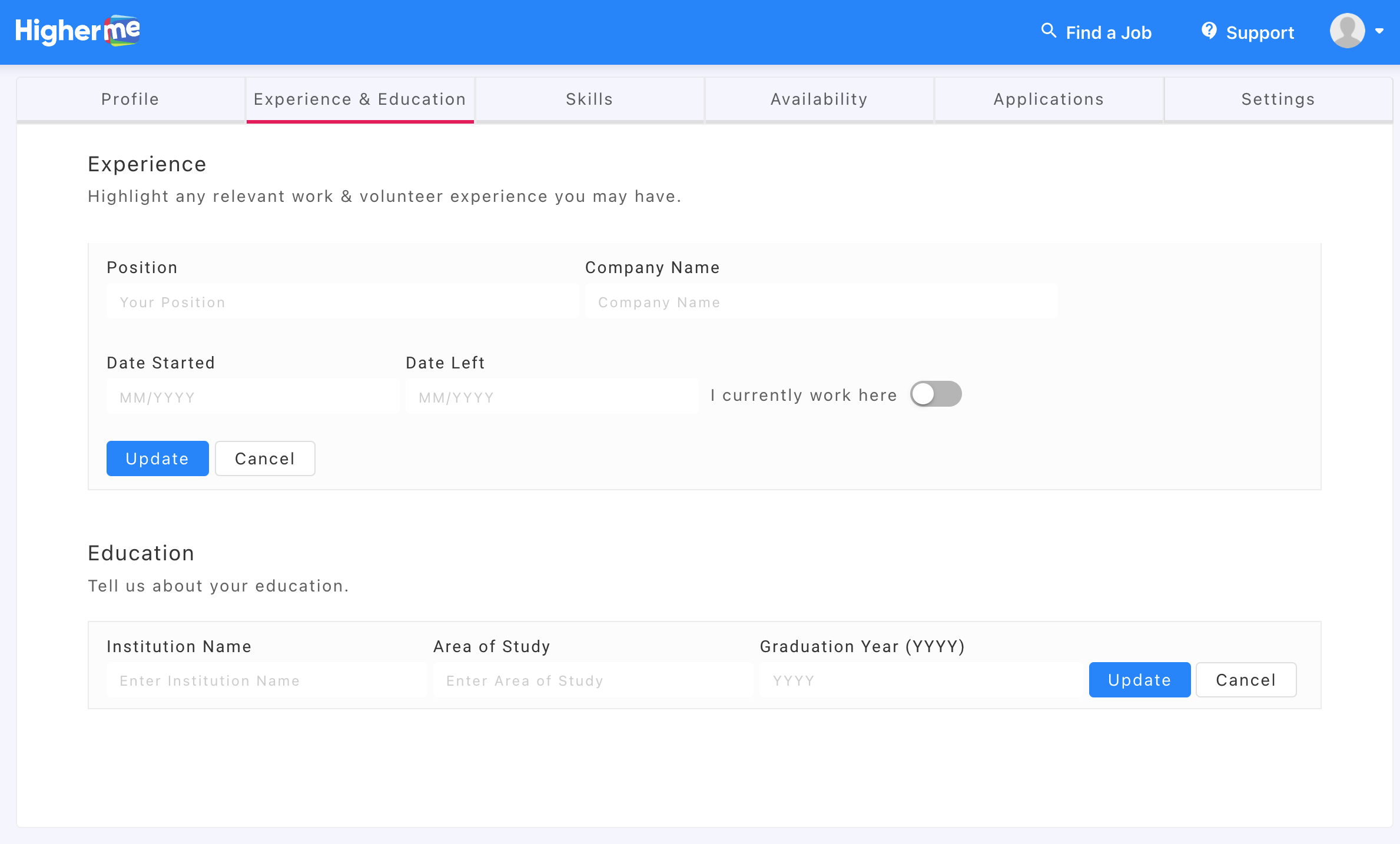Screen dimensions: 1400x844
Task: Open the Applications tab
Action: 1049,99
